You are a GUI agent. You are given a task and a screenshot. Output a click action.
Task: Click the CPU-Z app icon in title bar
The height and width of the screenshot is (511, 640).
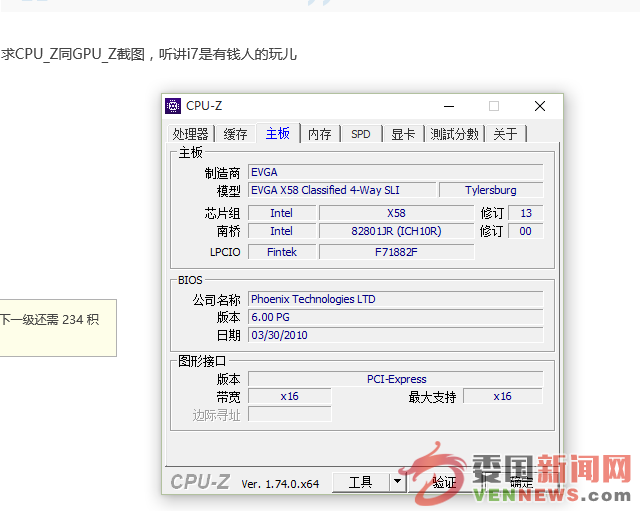tap(173, 106)
